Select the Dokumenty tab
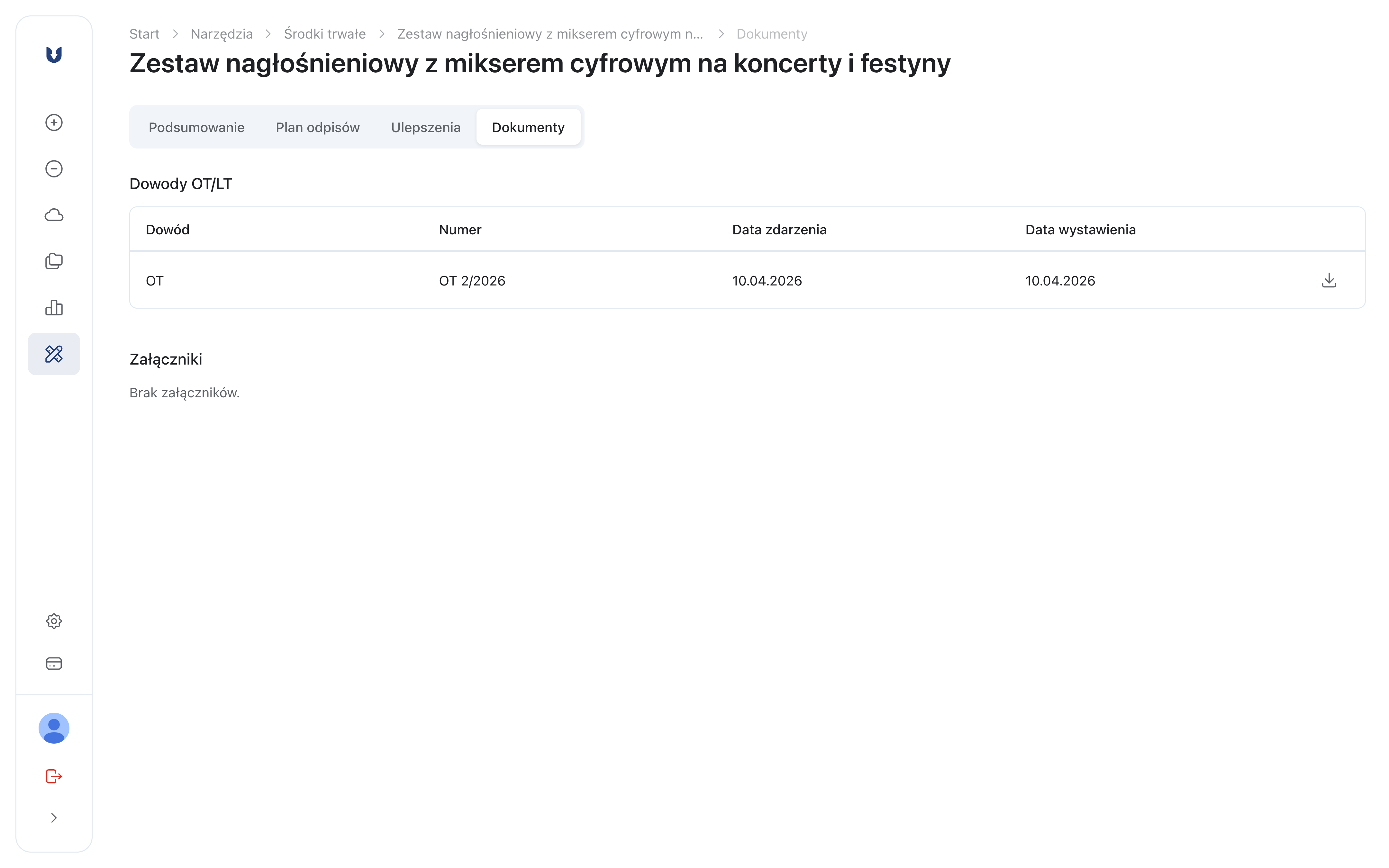1389x868 pixels. 528,127
